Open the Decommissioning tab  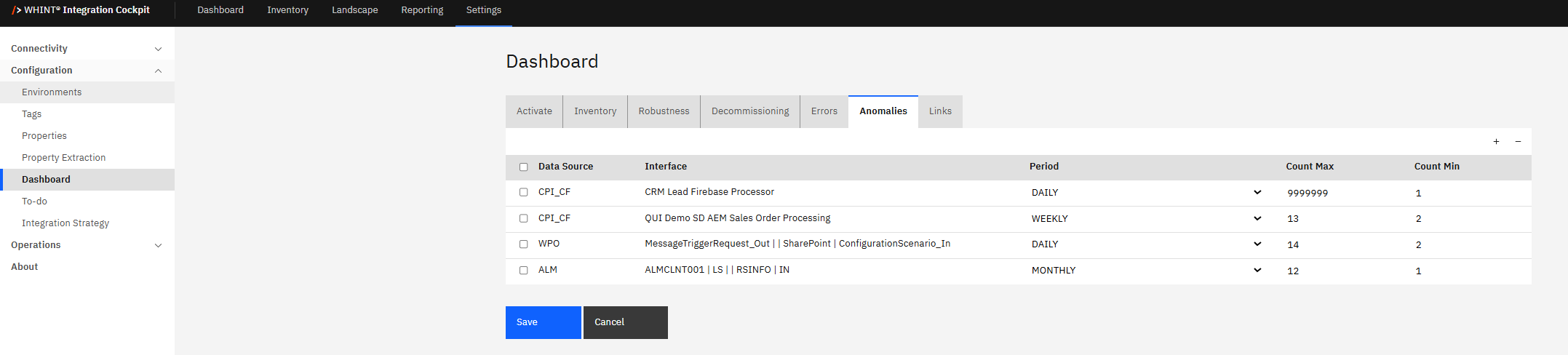749,111
